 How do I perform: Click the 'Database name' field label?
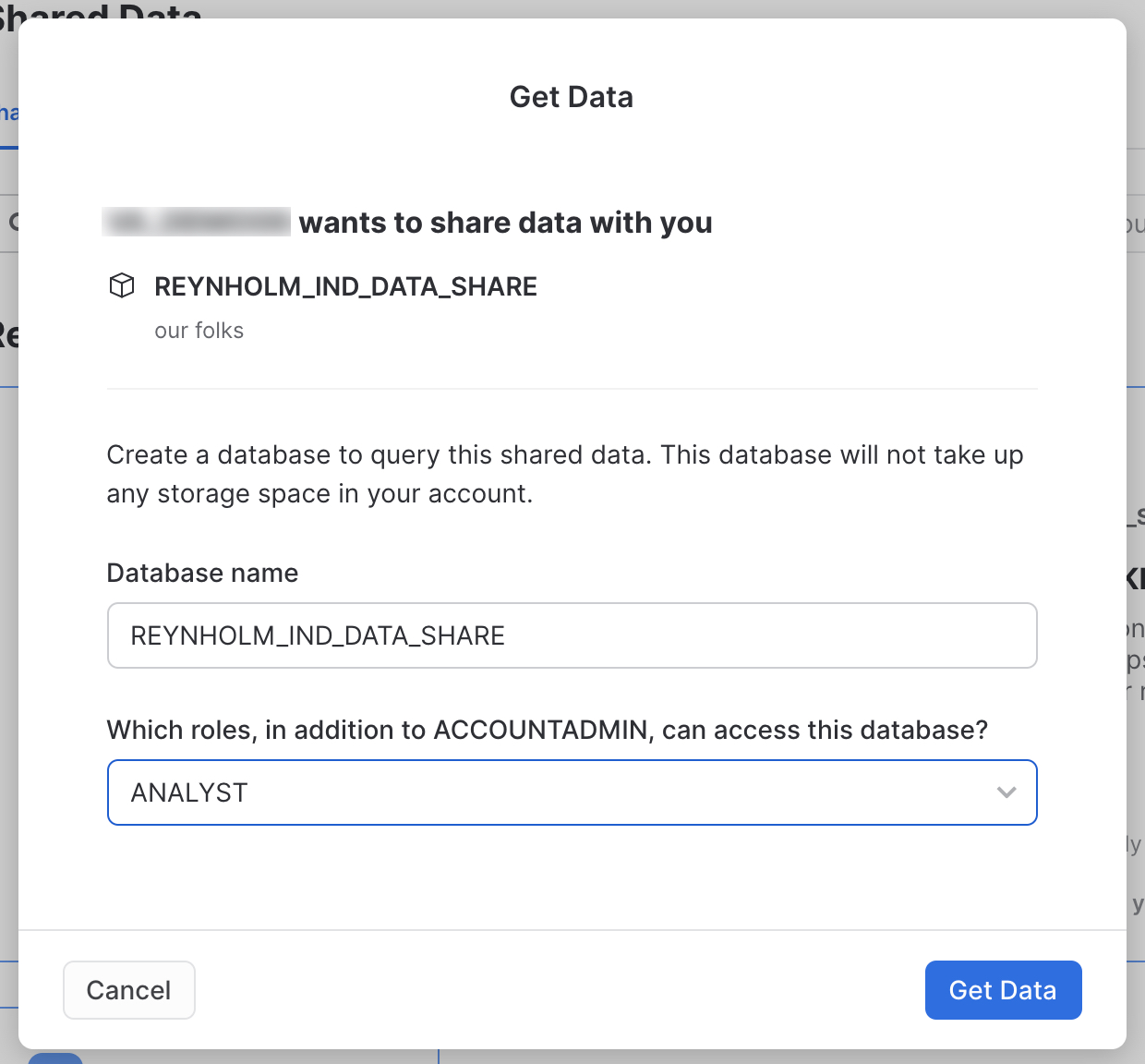point(202,573)
